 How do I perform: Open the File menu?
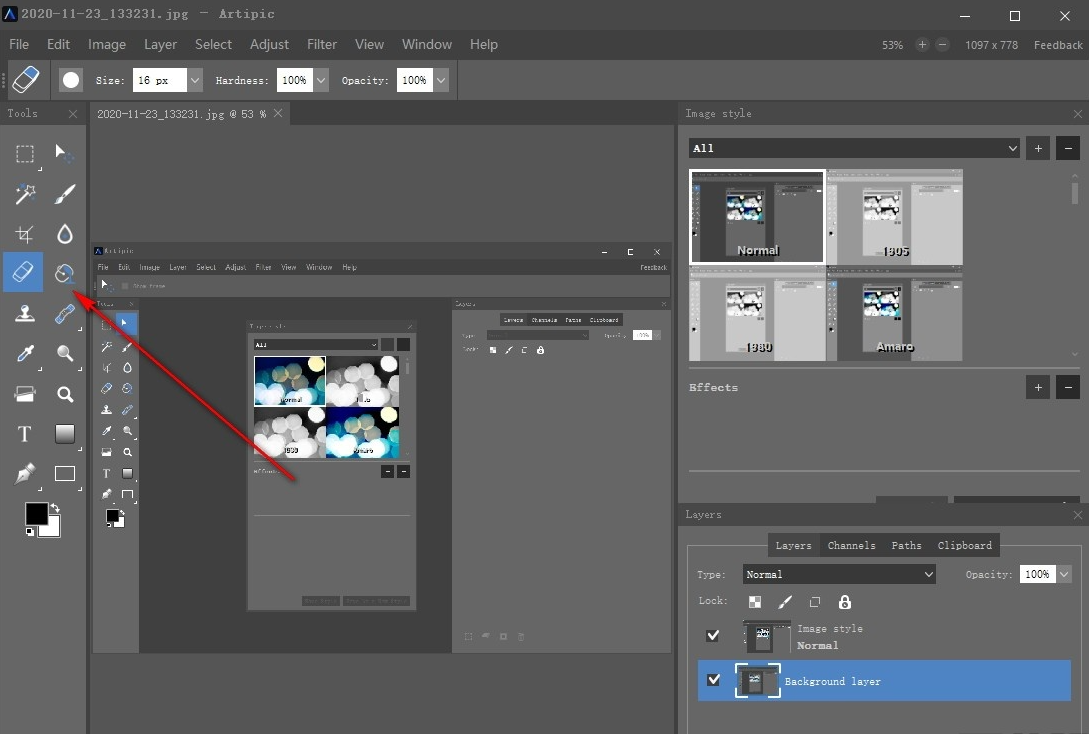coord(19,44)
